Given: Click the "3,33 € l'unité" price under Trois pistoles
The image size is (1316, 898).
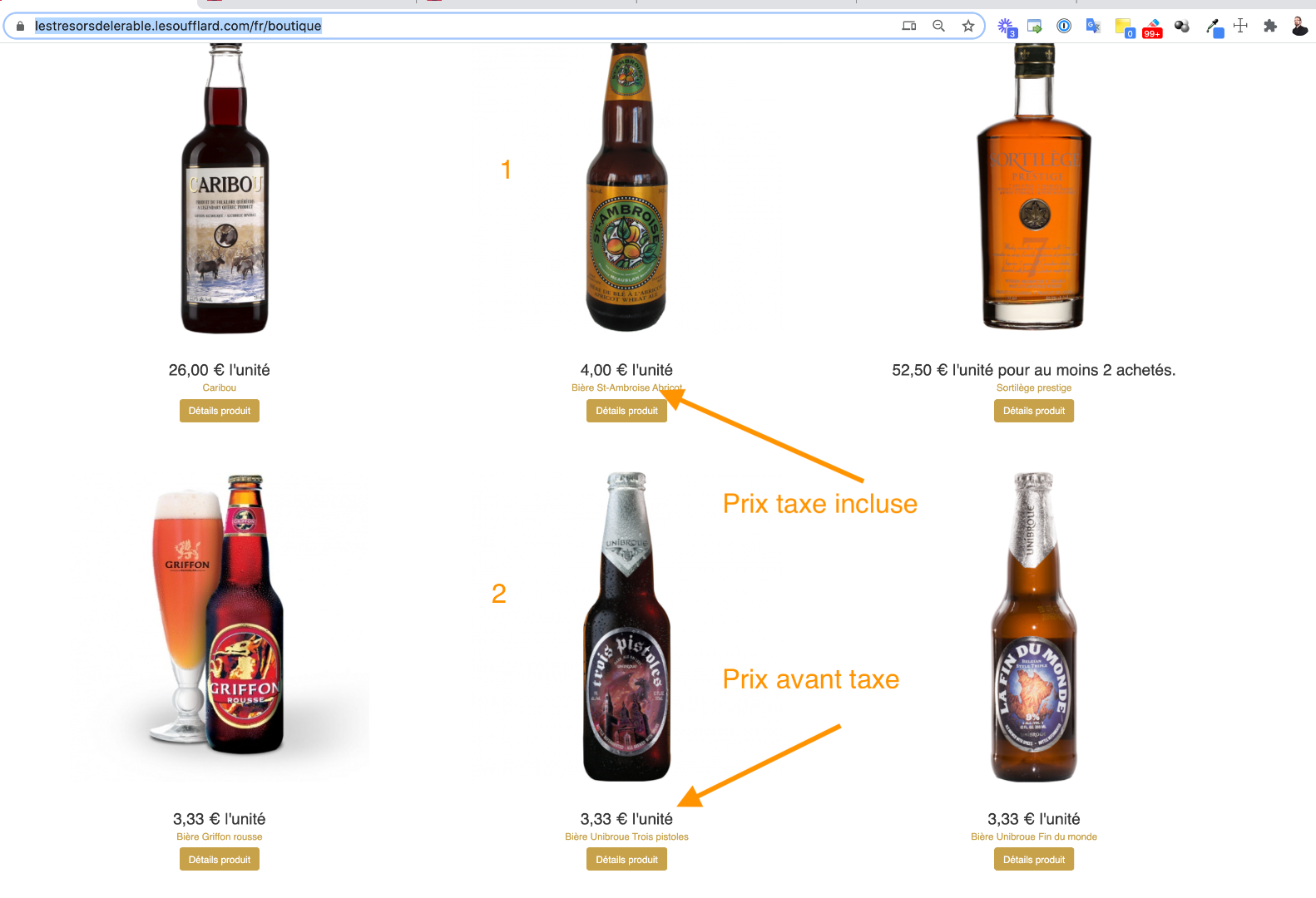Looking at the screenshot, I should click(626, 819).
